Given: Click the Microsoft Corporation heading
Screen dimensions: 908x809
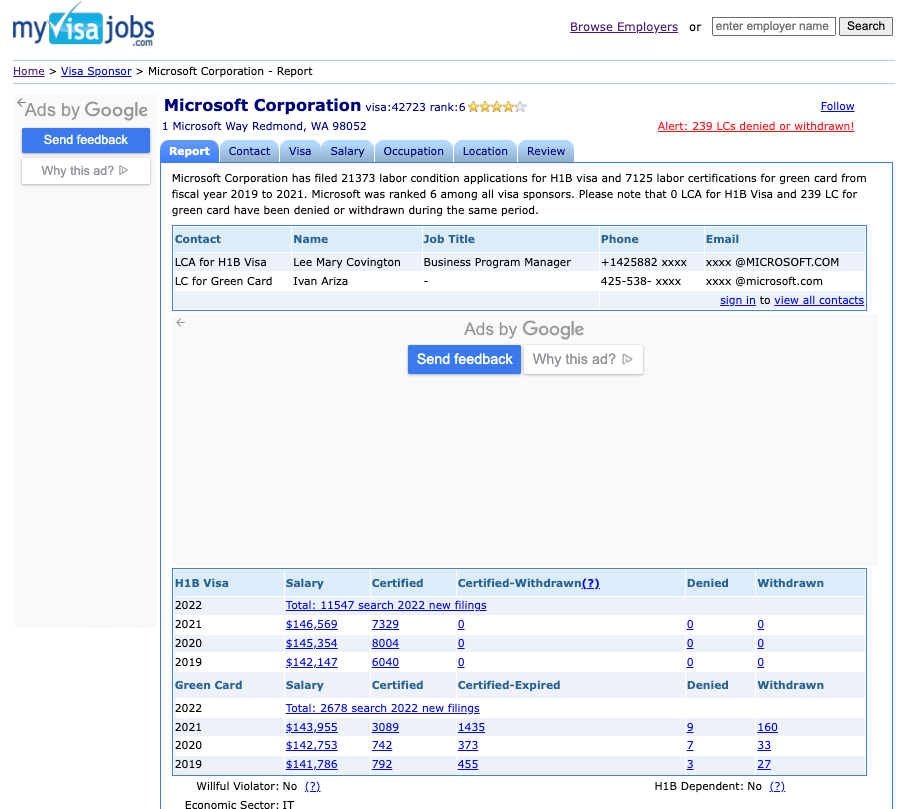Looking at the screenshot, I should point(262,105).
